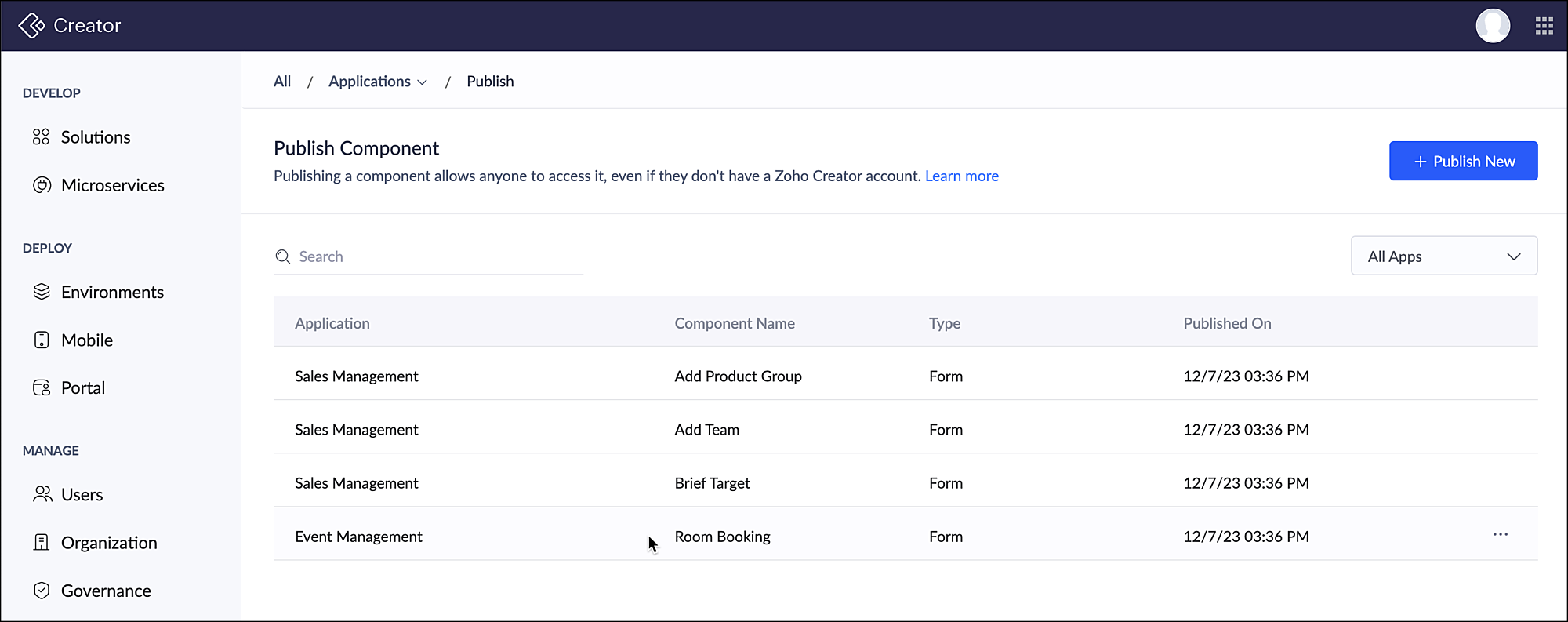Go to All in the breadcrumb
The height and width of the screenshot is (622, 1568).
[282, 82]
